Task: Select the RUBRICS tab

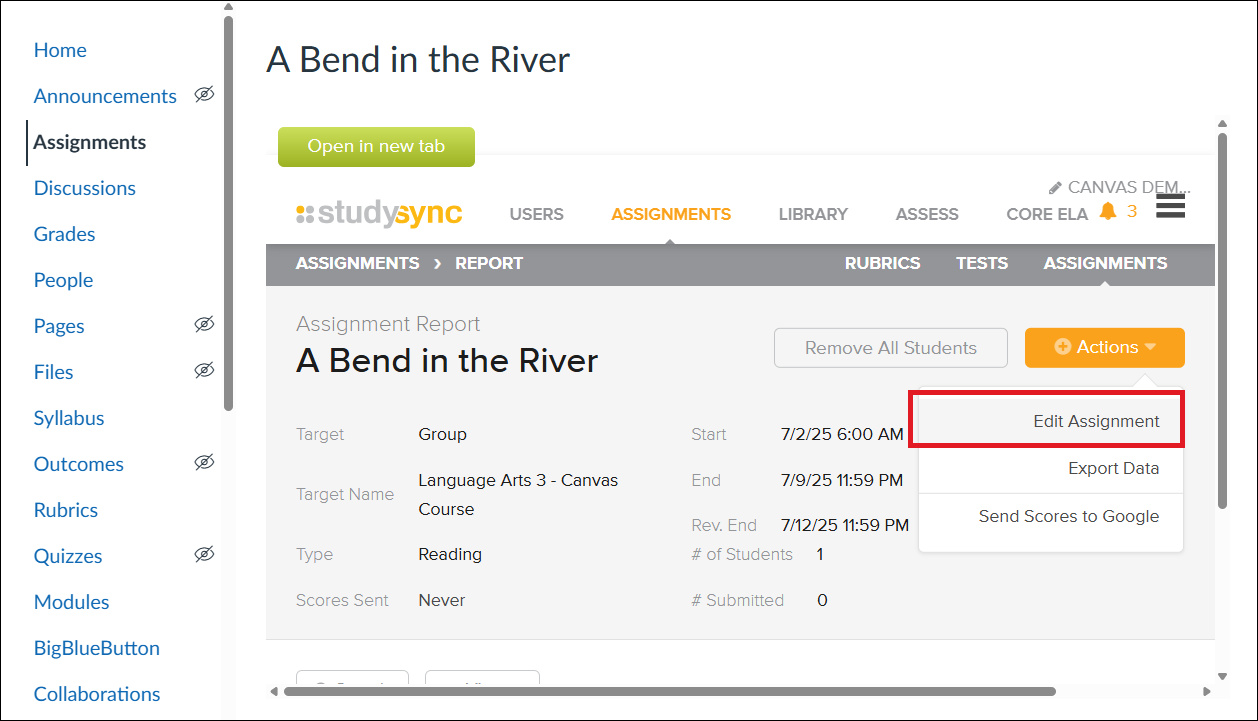Action: [883, 263]
